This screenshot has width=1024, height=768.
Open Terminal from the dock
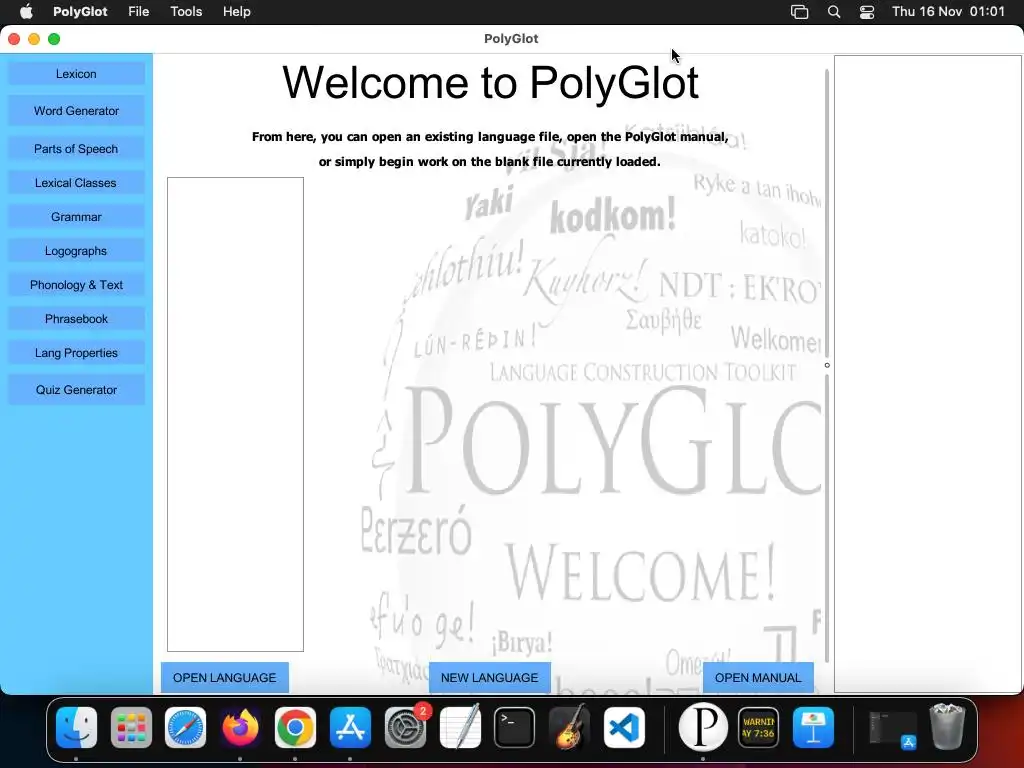[x=515, y=728]
